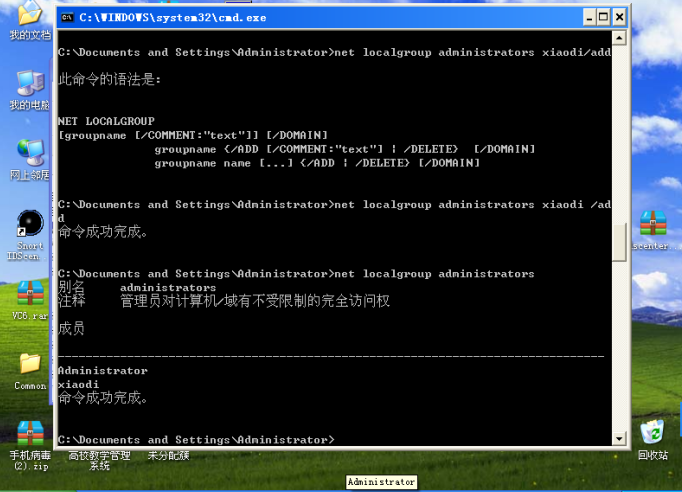The width and height of the screenshot is (682, 492).
Task: Click the first '命令成功完成。' message
Action: (x=103, y=232)
